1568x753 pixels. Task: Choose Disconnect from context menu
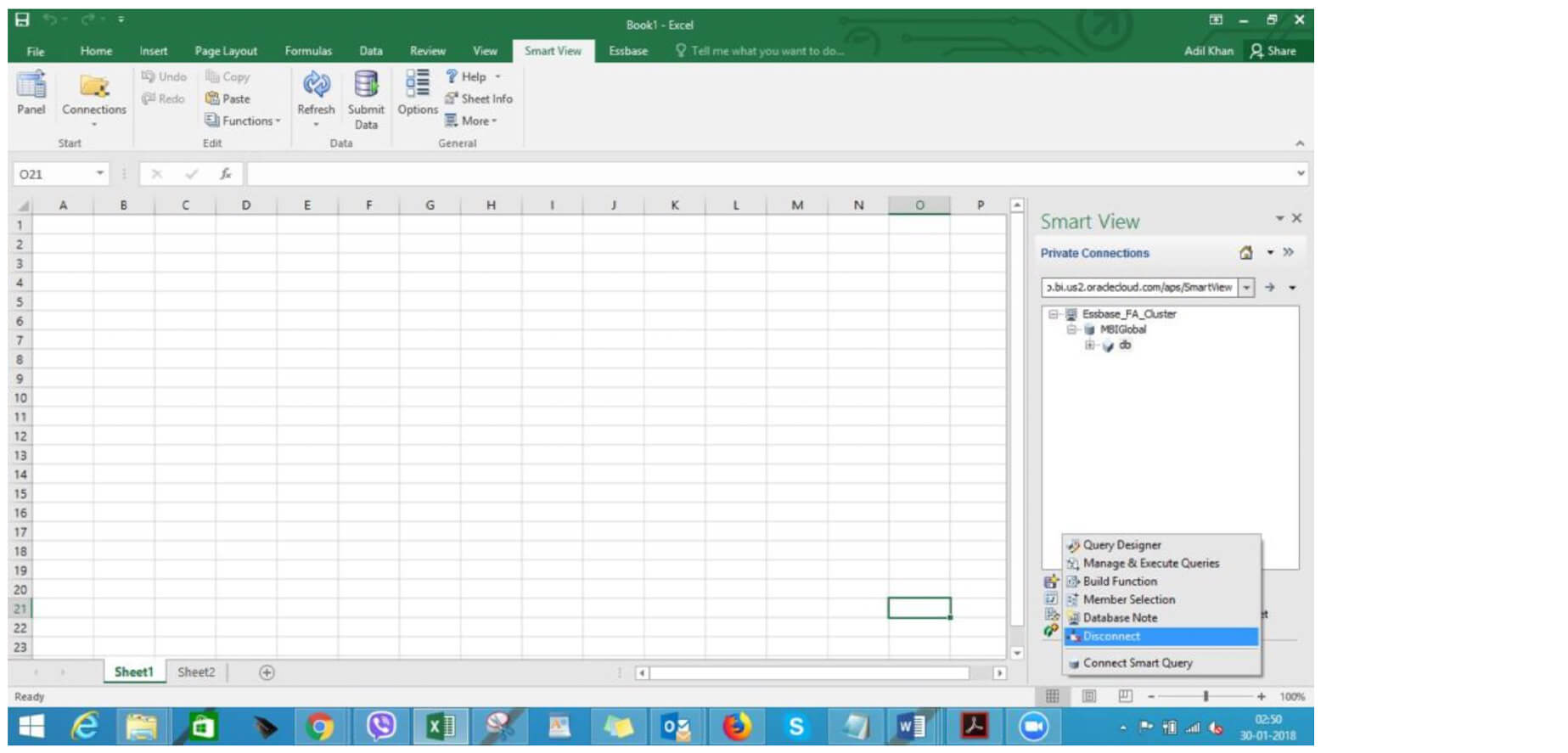(x=1161, y=636)
